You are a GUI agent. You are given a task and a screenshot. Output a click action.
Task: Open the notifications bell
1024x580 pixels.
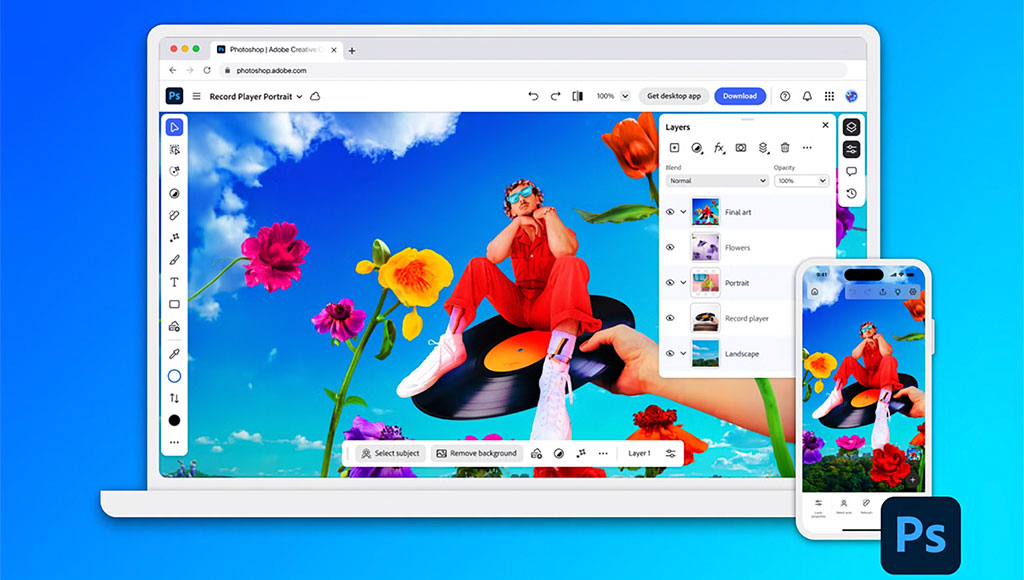[x=807, y=96]
